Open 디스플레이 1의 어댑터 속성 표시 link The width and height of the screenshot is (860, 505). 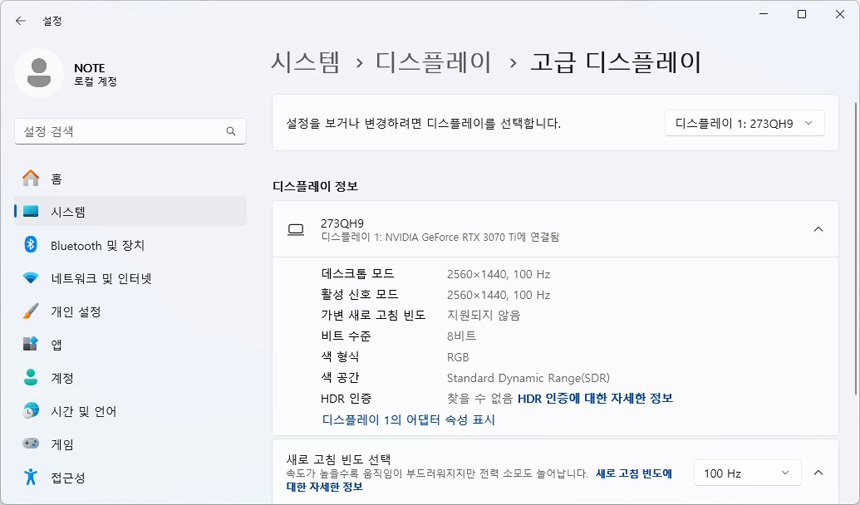(x=408, y=420)
